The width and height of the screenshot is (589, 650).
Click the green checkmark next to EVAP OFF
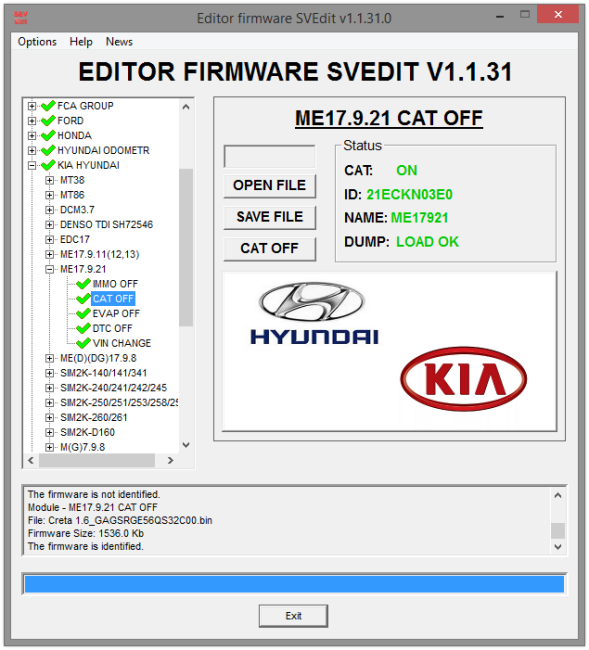pos(83,313)
